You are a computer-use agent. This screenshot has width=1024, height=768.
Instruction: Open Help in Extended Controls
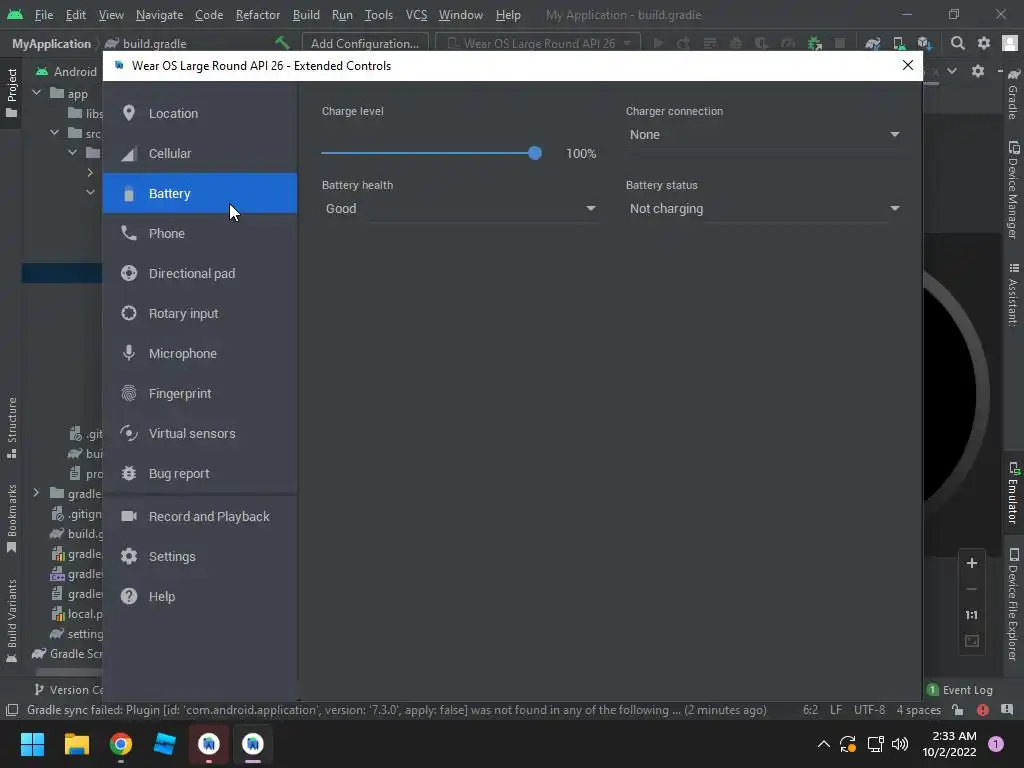pyautogui.click(x=200, y=596)
